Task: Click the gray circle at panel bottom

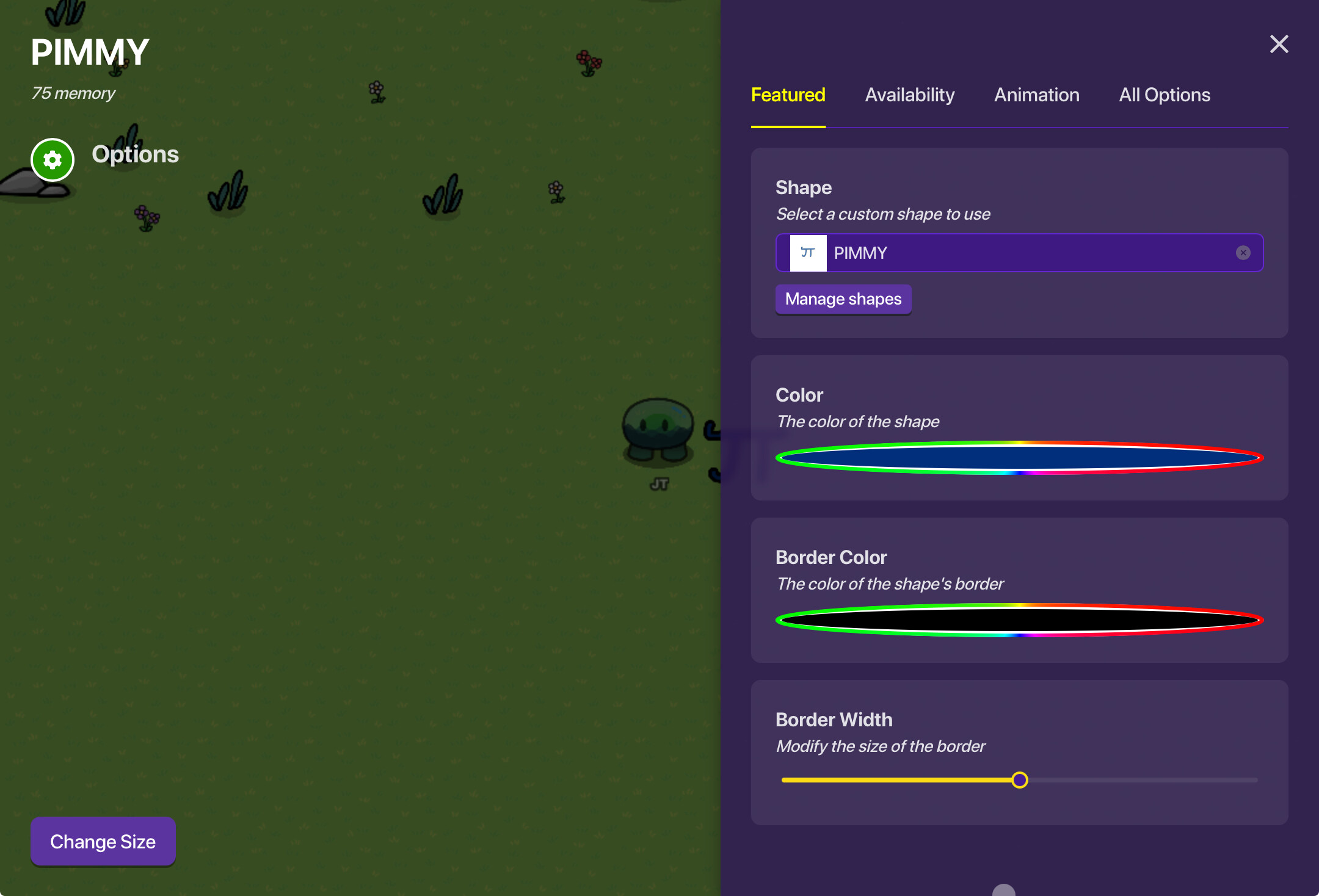Action: click(x=1003, y=891)
